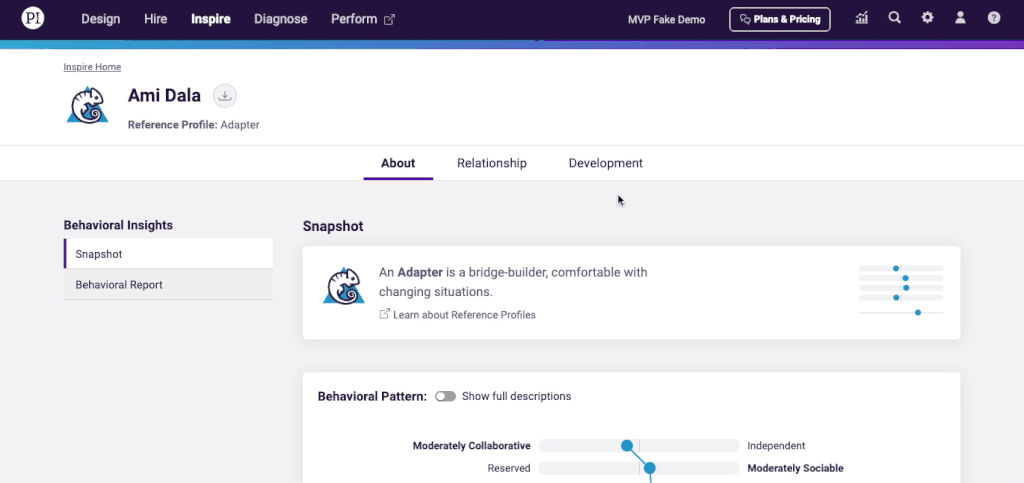The width and height of the screenshot is (1024, 483).
Task: Click the PI logo in header
Action: pyautogui.click(x=33, y=19)
